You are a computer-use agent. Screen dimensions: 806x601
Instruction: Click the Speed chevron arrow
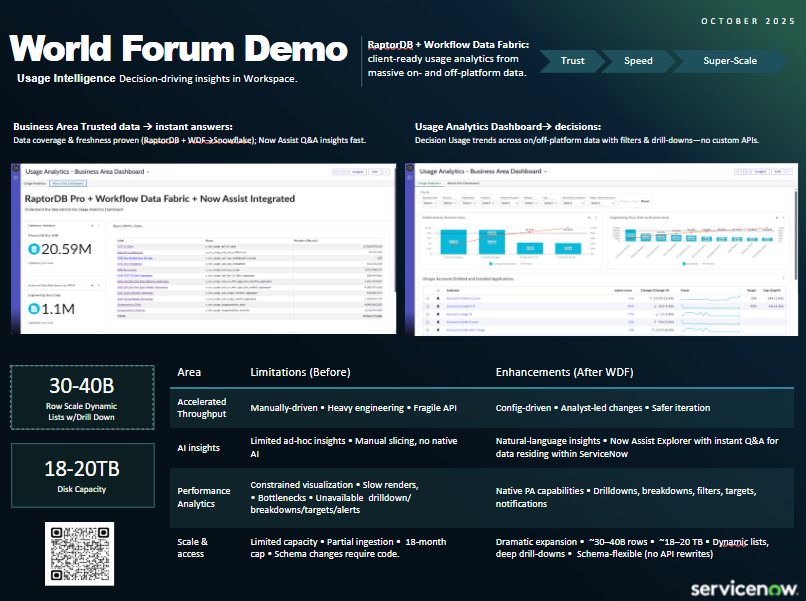(638, 61)
